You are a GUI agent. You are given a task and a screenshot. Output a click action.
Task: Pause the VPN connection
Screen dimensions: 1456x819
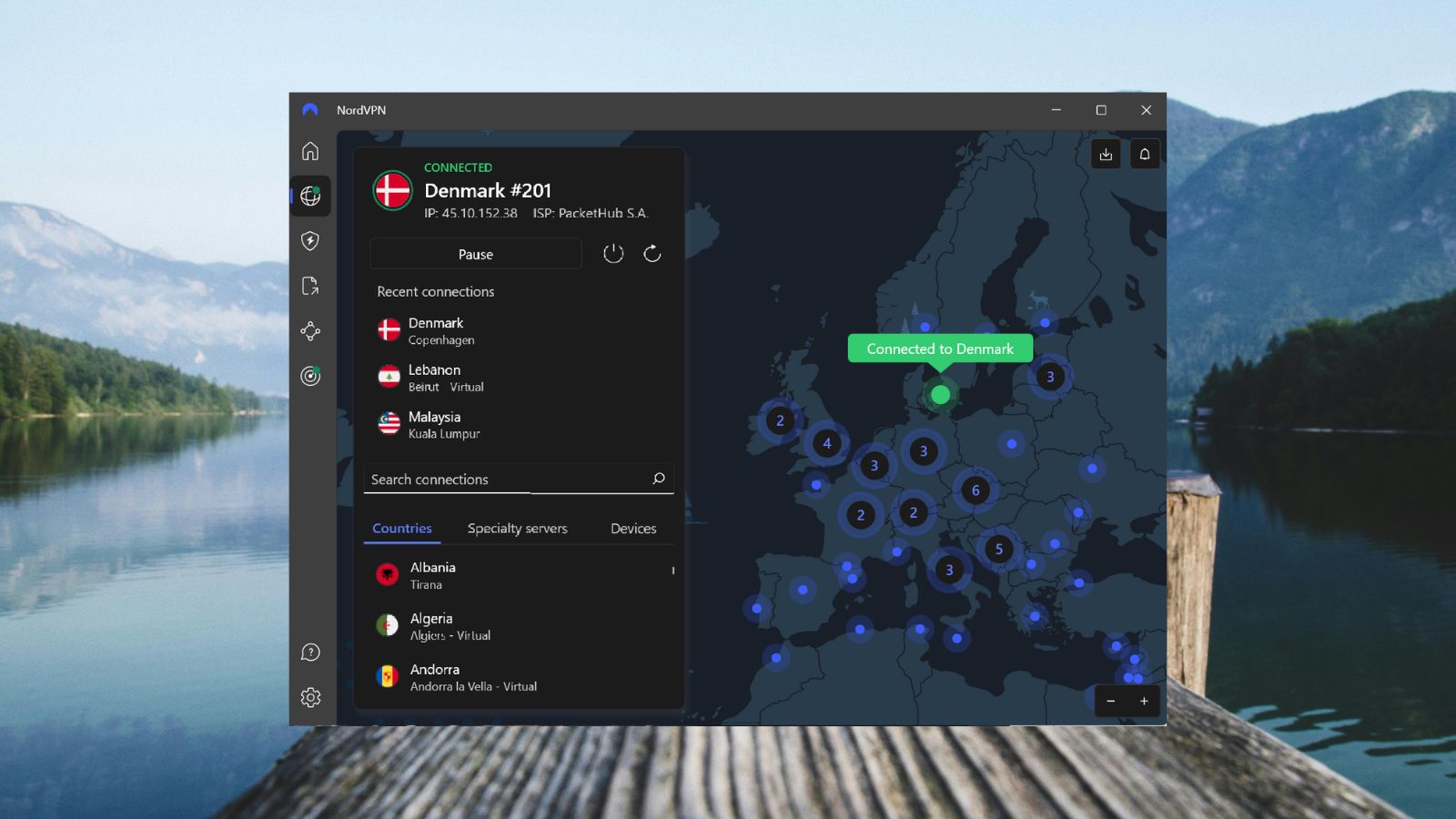[475, 254]
